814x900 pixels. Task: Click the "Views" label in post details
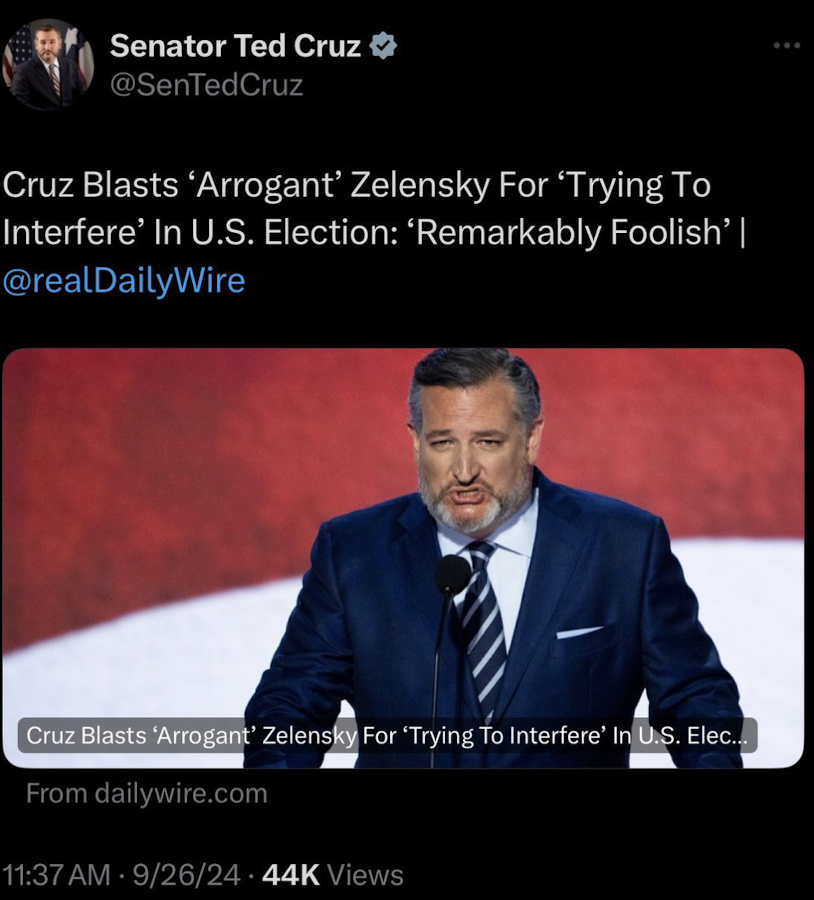365,875
